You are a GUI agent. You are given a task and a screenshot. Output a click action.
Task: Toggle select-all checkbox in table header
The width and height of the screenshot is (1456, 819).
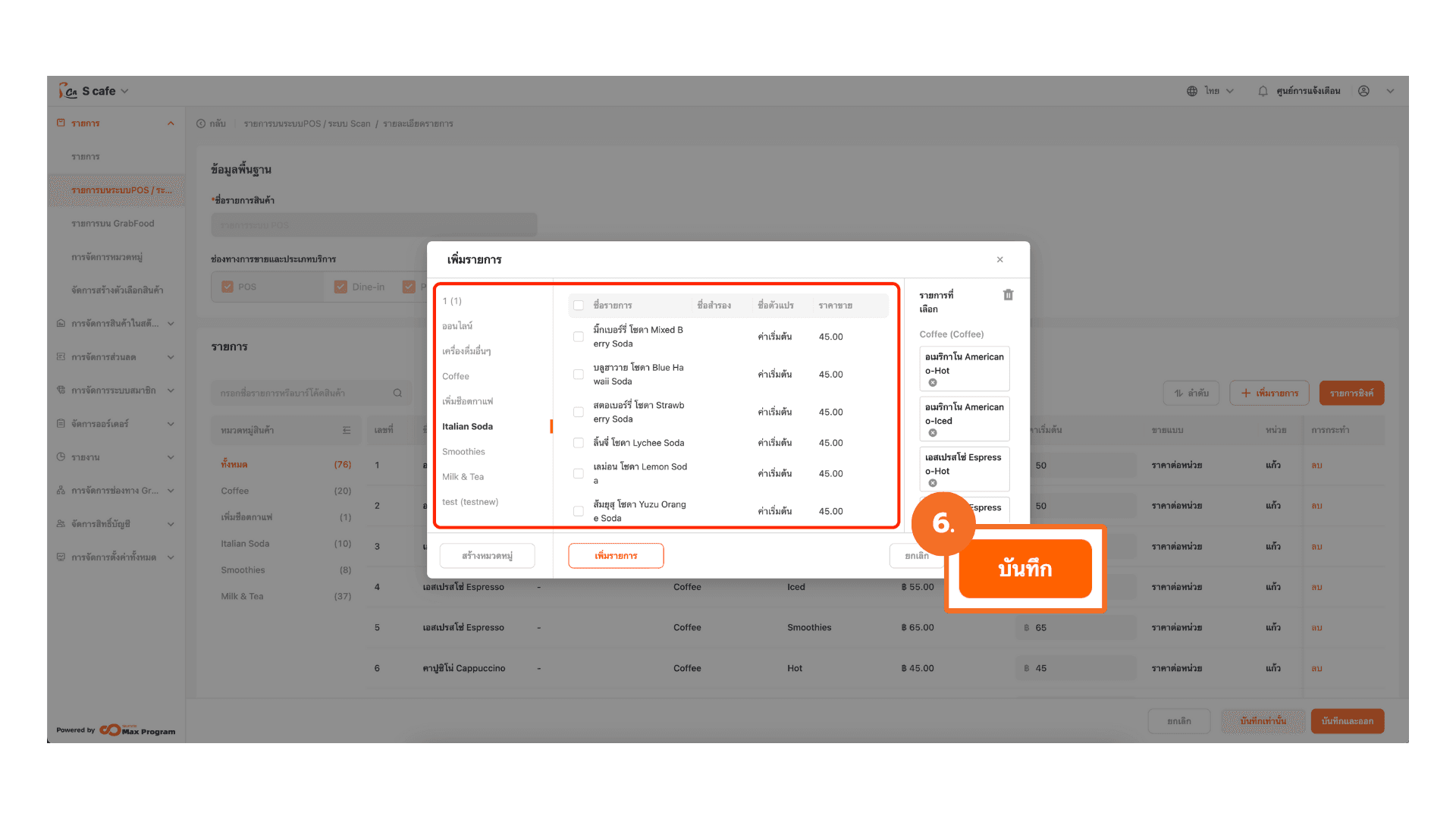(x=579, y=305)
